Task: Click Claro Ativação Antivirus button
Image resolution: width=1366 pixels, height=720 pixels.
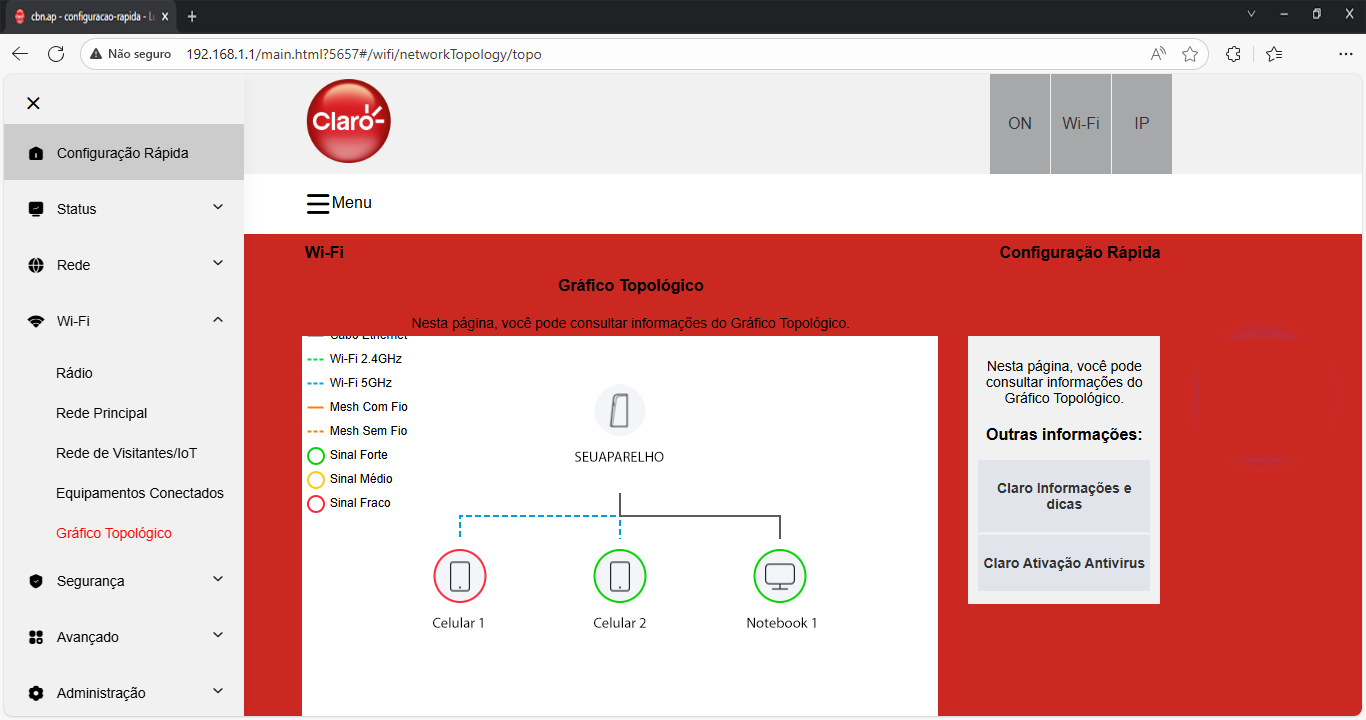Action: pos(1064,563)
